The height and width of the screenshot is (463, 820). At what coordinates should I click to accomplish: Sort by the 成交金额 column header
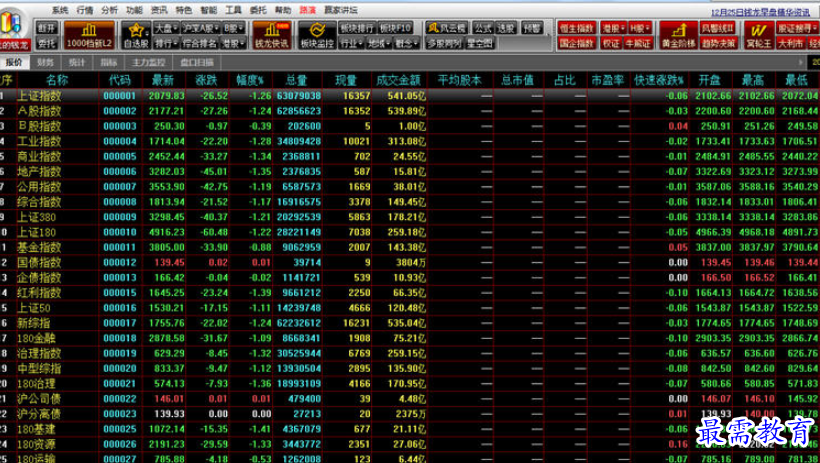pyautogui.click(x=398, y=80)
